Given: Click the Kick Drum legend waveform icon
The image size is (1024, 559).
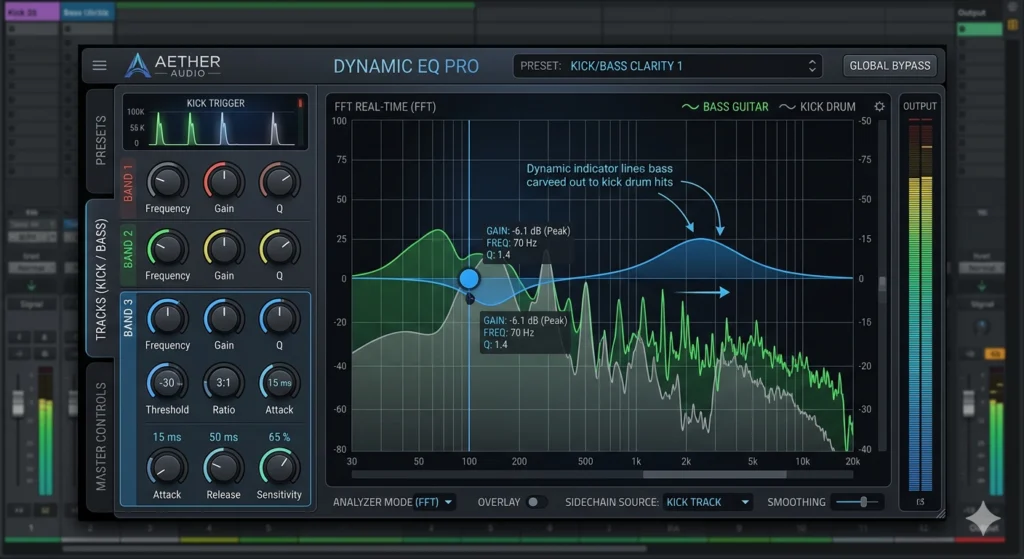Looking at the screenshot, I should (787, 106).
